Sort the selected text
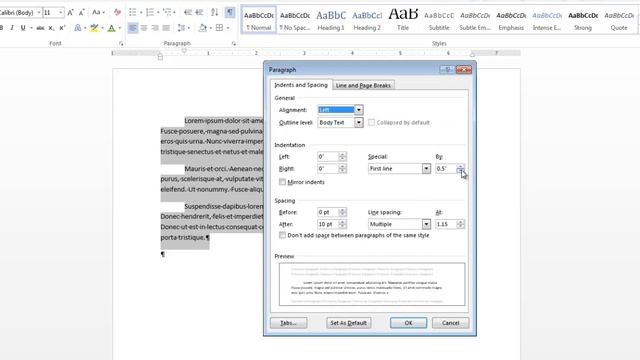The image size is (640, 360). 215,13
